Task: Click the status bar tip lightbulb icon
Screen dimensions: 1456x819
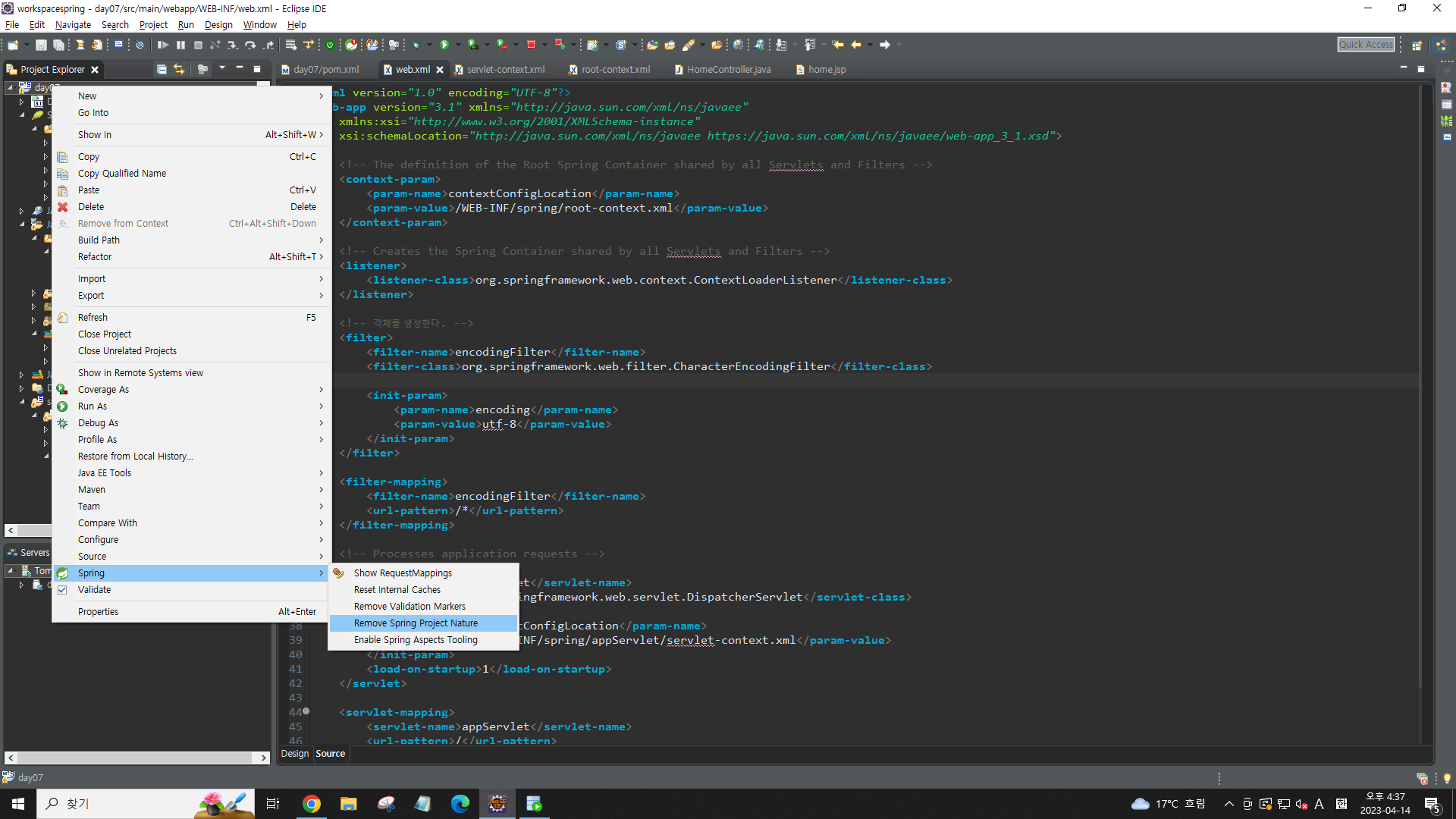Action: pos(1447,778)
